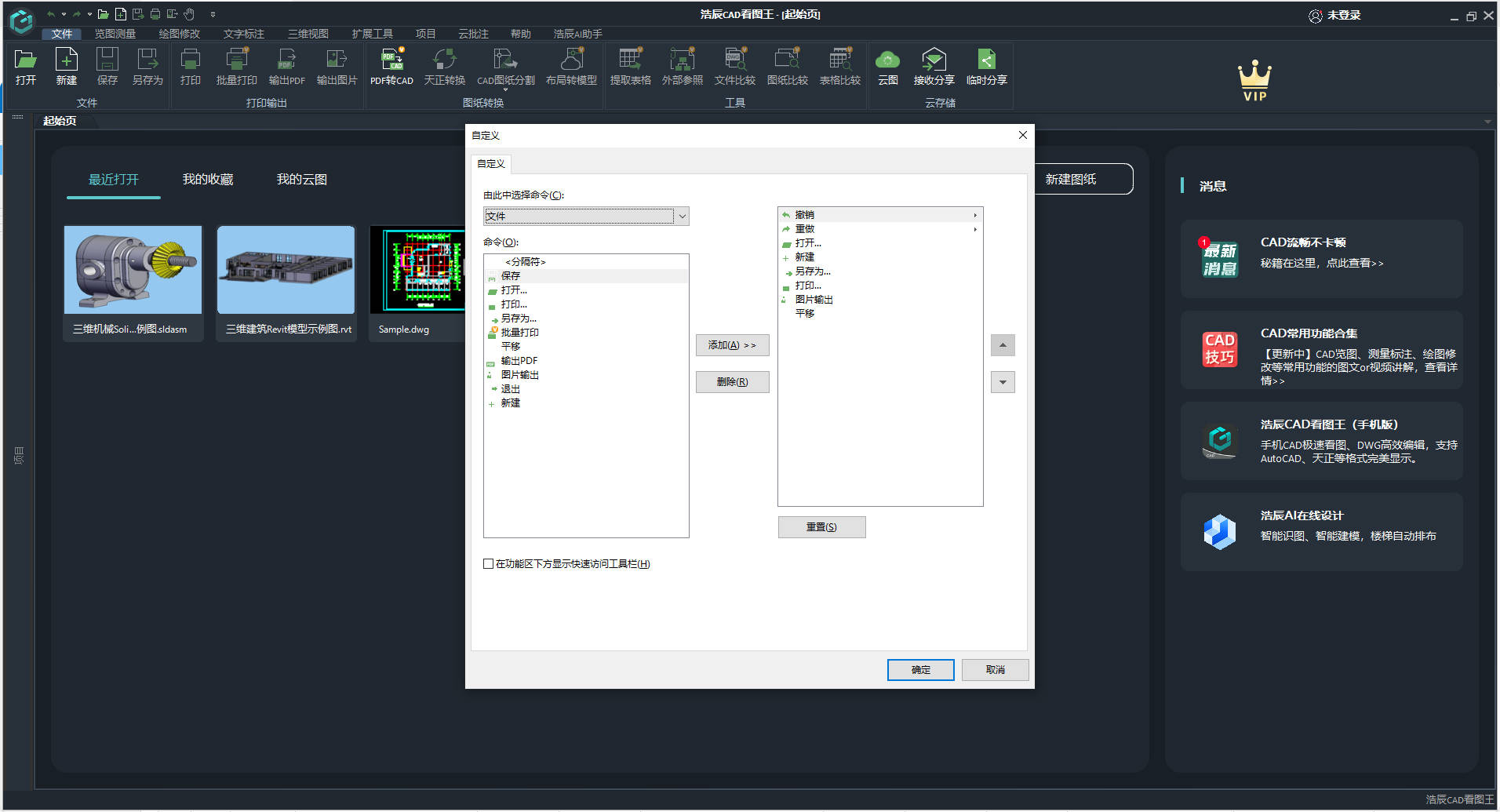Click the 布局转模型 icon
1500x812 pixels.
tap(572, 67)
